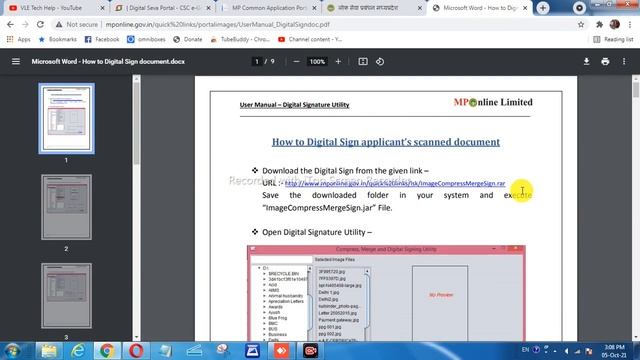The image size is (640, 360).
Task: Switch to Chrome in the taskbar
Action: click(107, 351)
